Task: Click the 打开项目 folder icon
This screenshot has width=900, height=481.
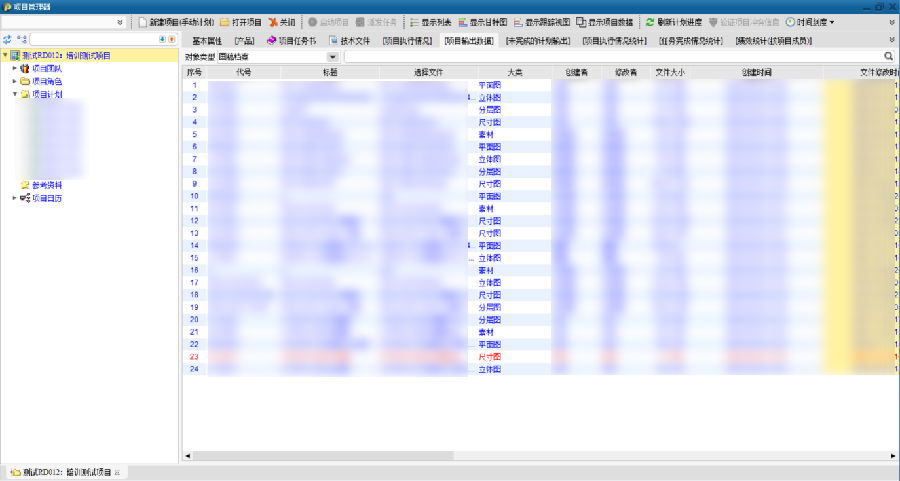Action: (225, 22)
